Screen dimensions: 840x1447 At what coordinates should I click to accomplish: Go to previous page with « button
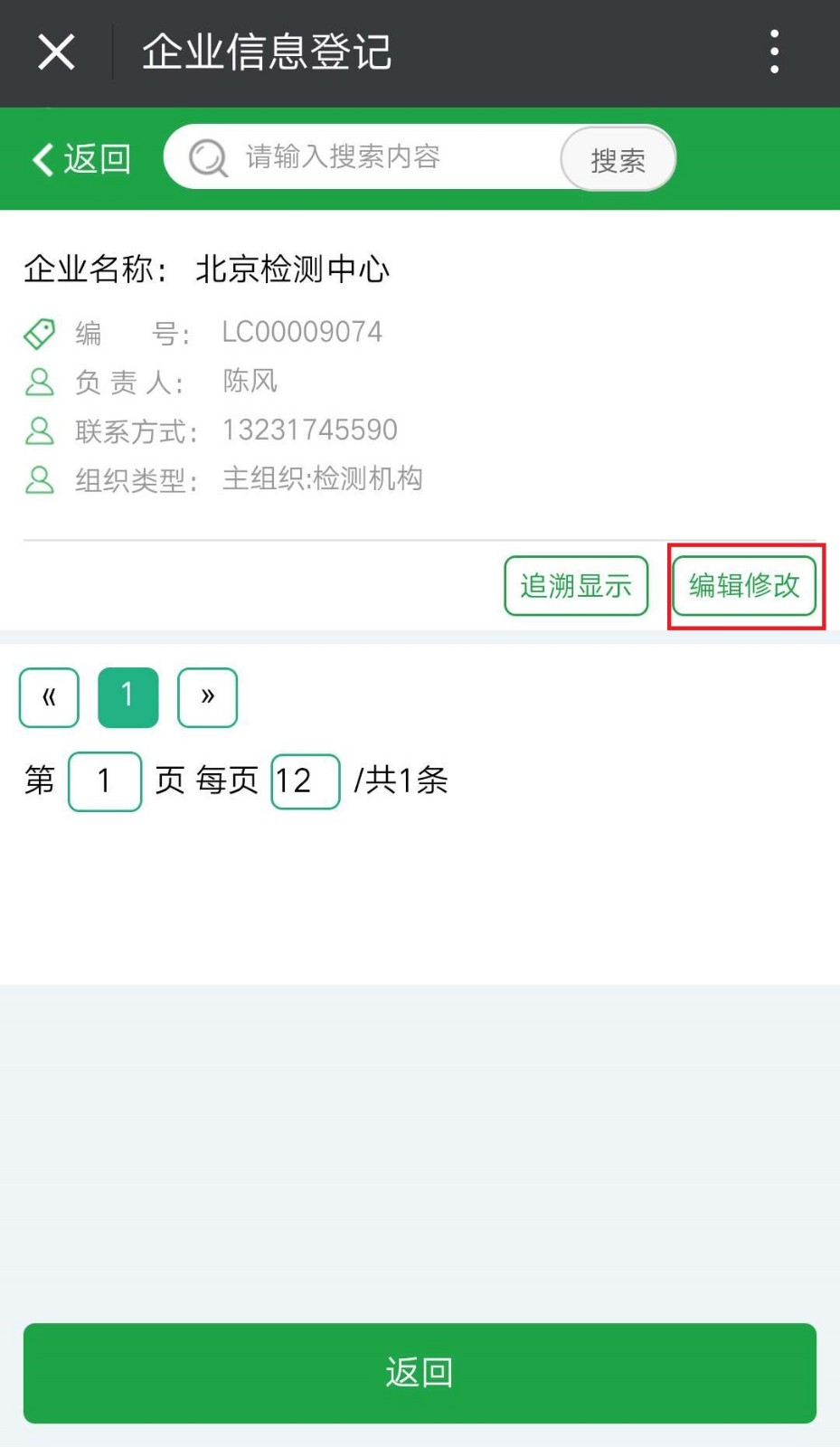tap(49, 697)
